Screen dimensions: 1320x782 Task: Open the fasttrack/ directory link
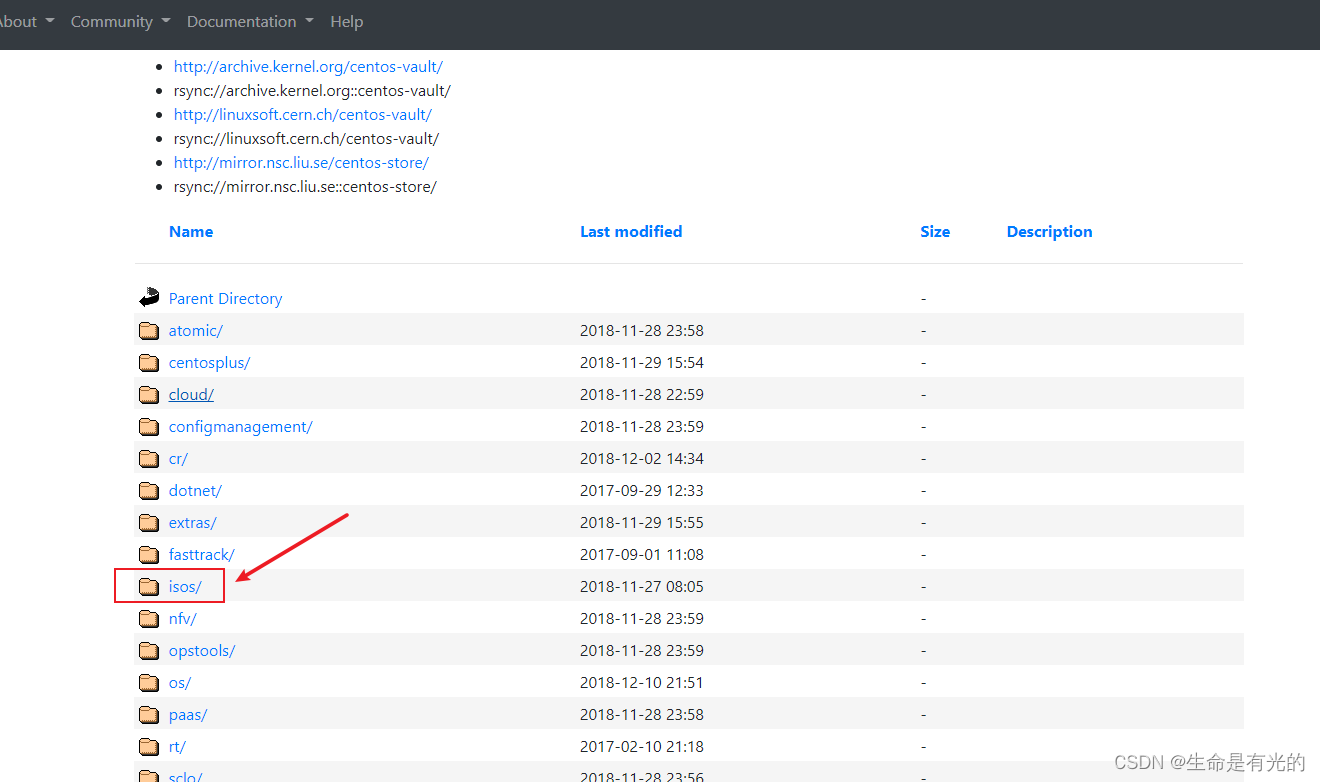coord(201,554)
